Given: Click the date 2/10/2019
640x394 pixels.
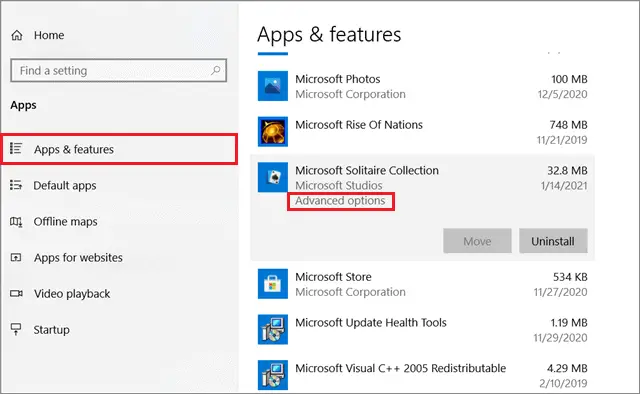Looking at the screenshot, I should 563,383.
